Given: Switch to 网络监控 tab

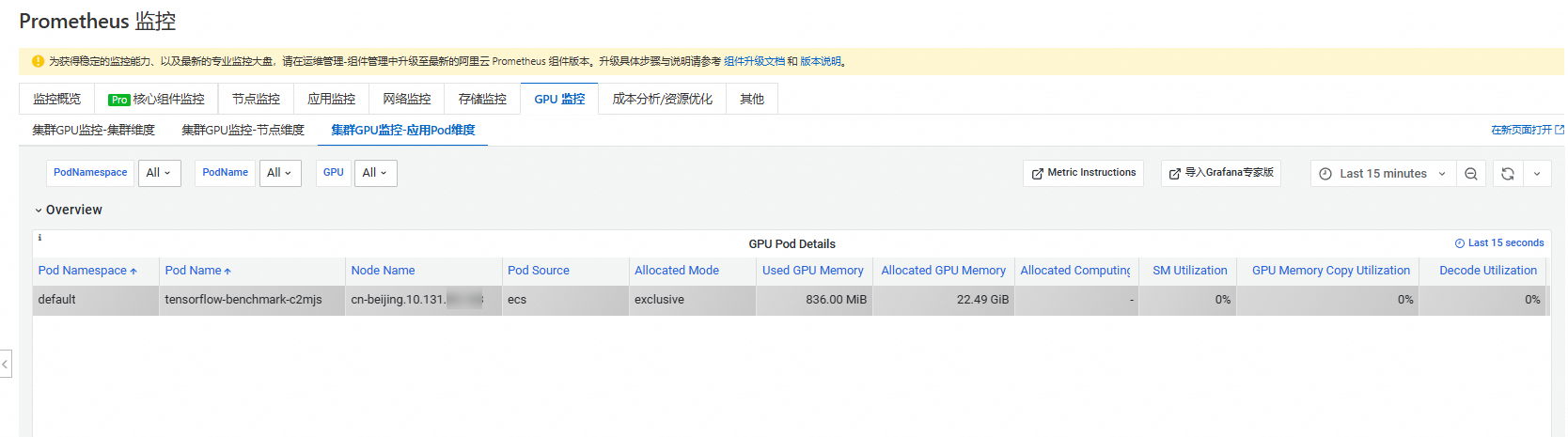Looking at the screenshot, I should 406,99.
